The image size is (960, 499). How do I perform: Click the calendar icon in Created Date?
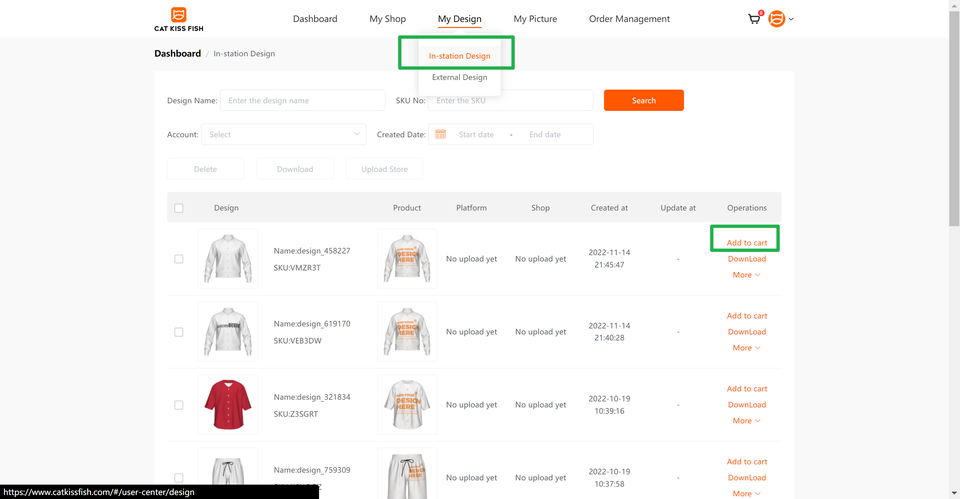click(440, 134)
